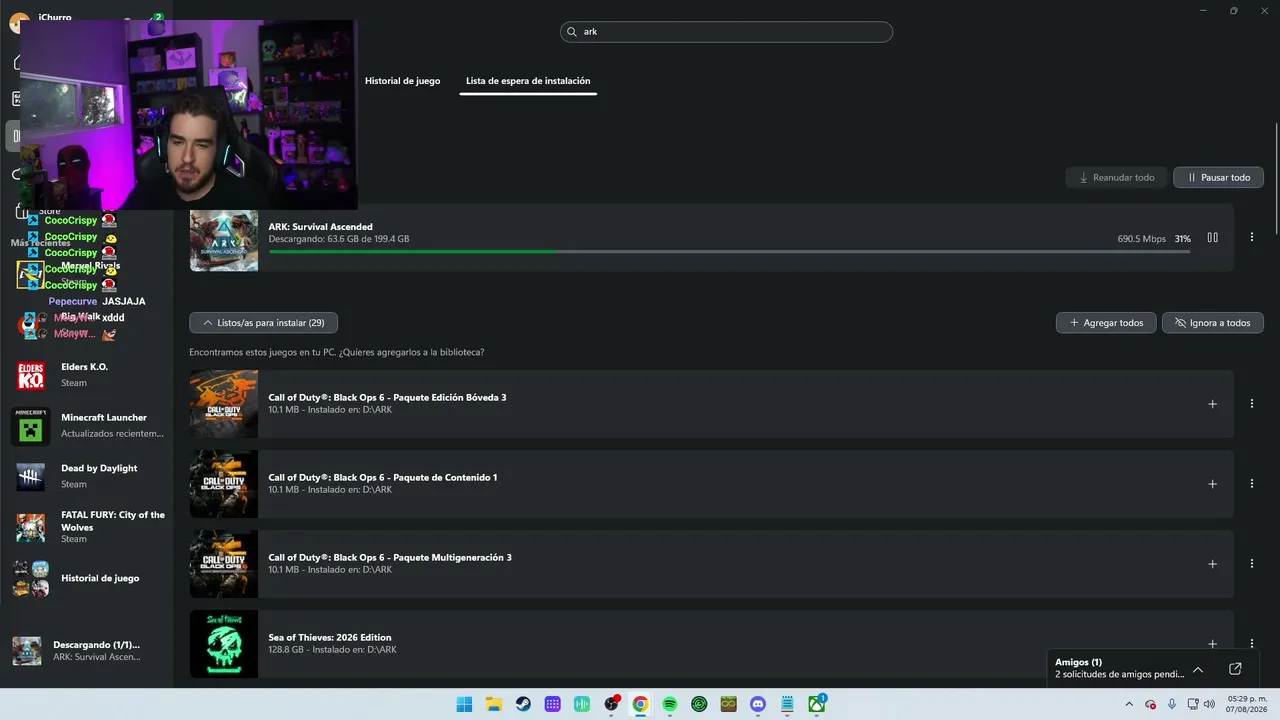Click Ignora a todos button

[1213, 323]
